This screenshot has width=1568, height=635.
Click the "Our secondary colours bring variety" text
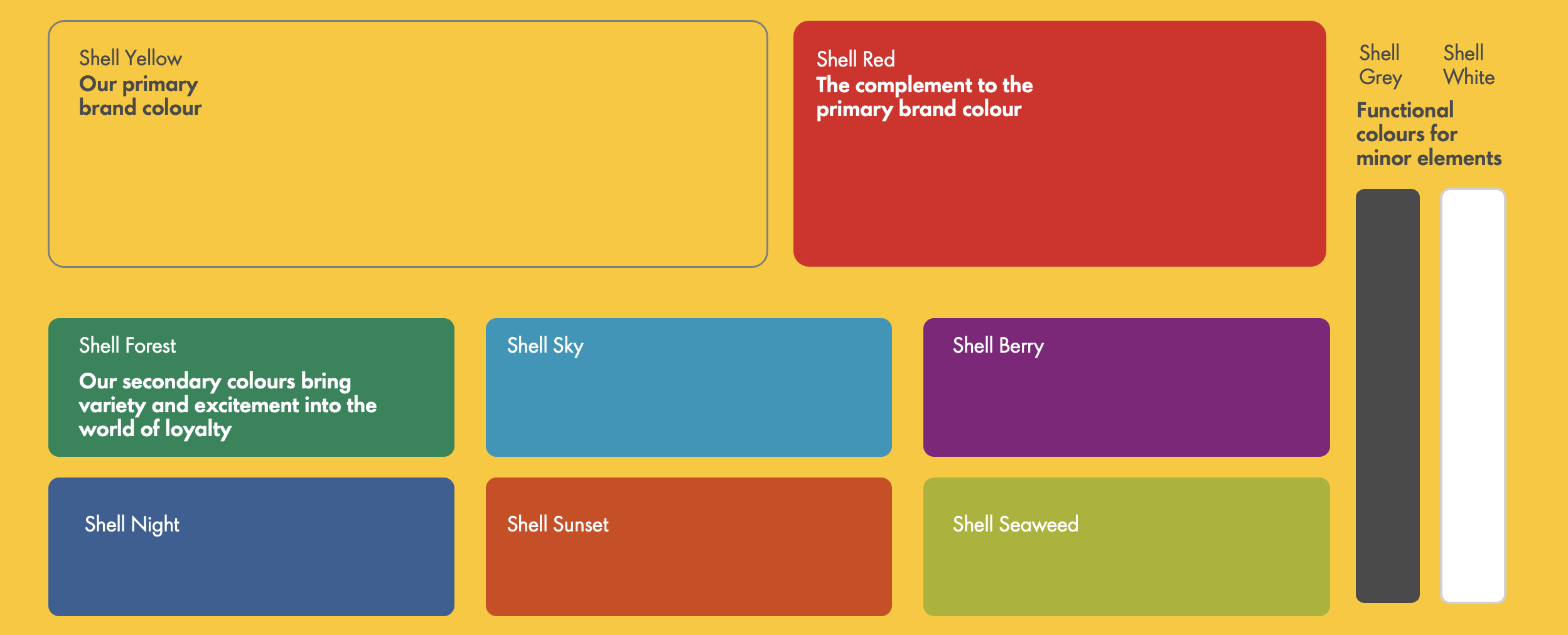(227, 405)
